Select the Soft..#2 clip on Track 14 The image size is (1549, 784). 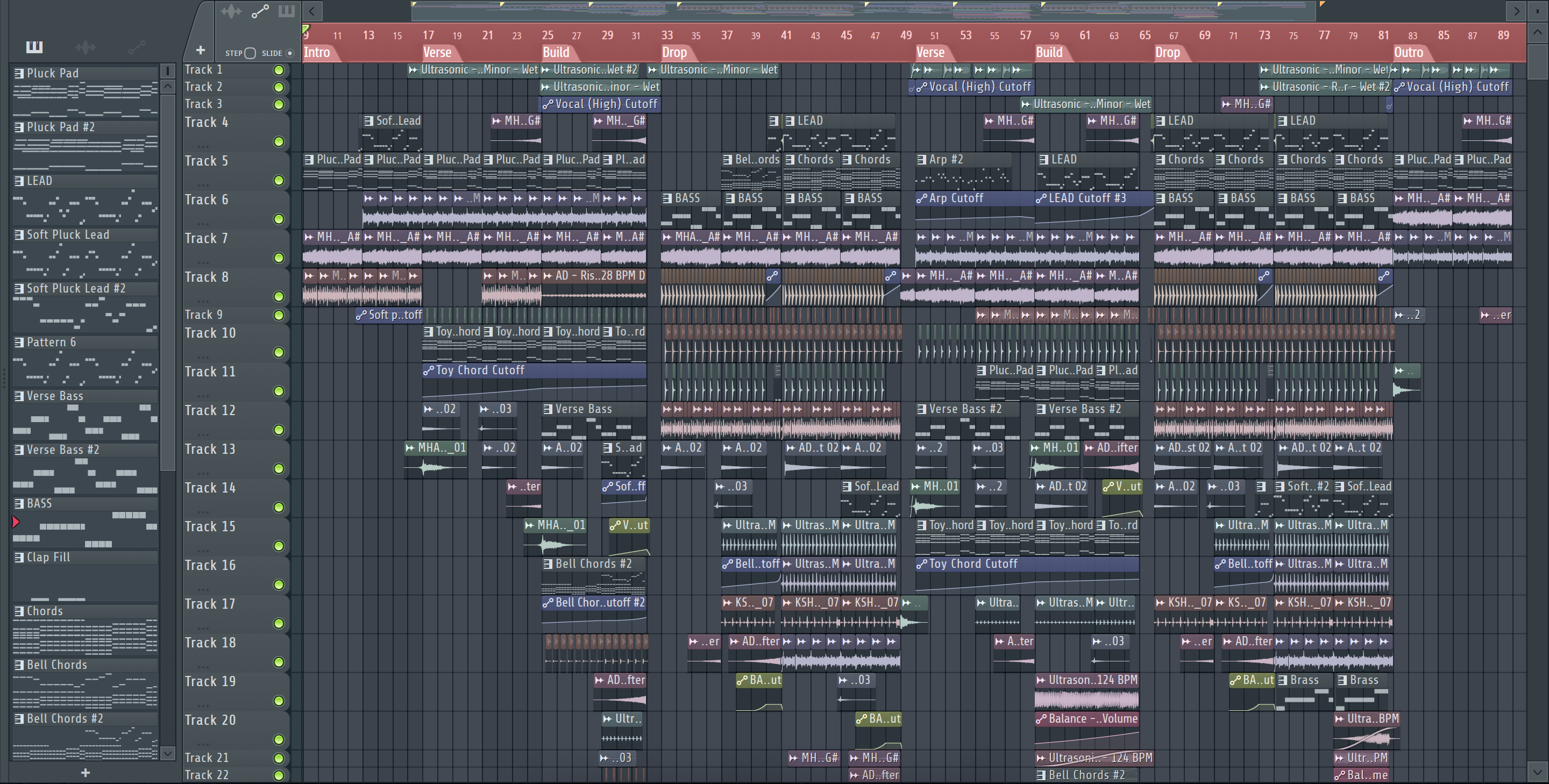tap(1303, 498)
